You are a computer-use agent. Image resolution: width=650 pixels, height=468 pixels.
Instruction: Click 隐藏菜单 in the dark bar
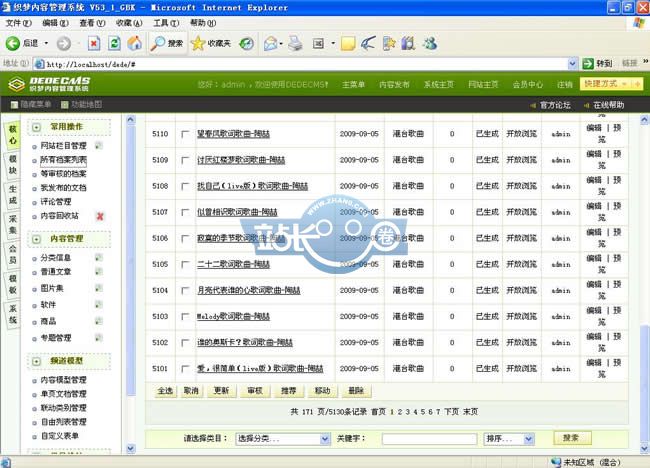31,104
